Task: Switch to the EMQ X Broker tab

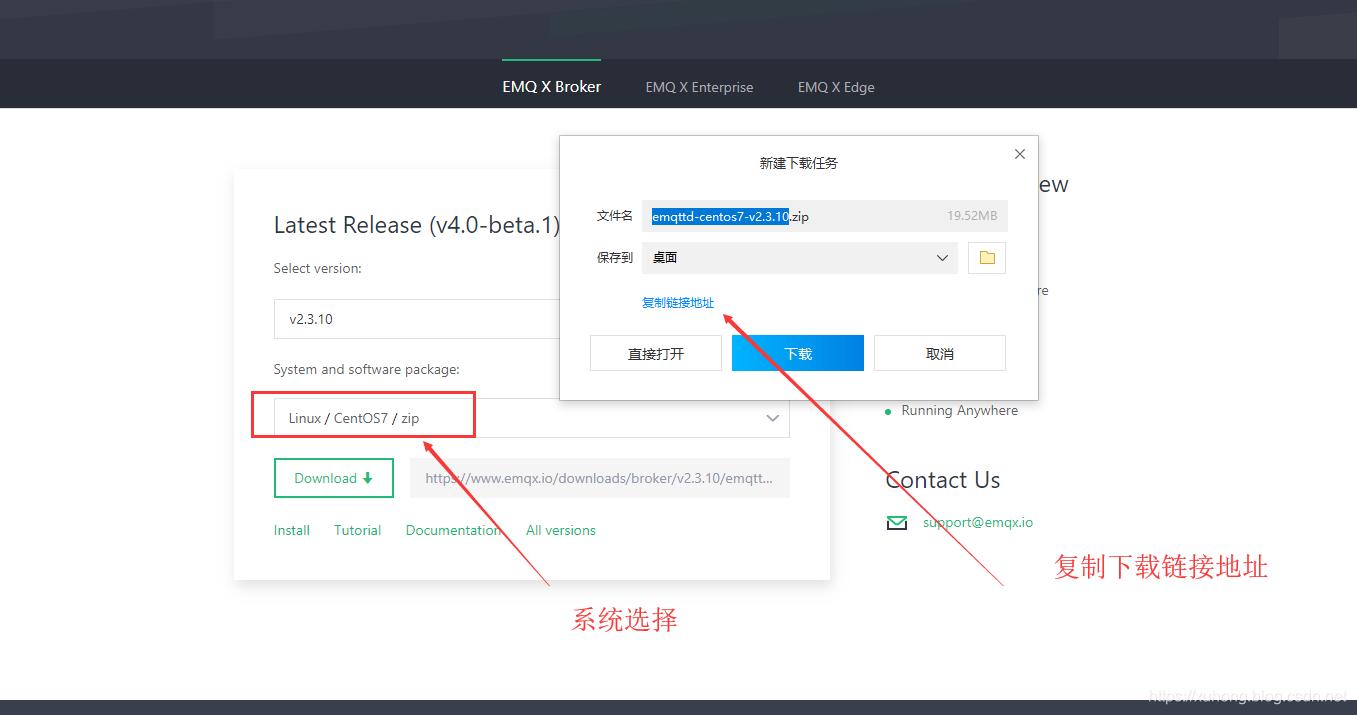Action: tap(551, 87)
